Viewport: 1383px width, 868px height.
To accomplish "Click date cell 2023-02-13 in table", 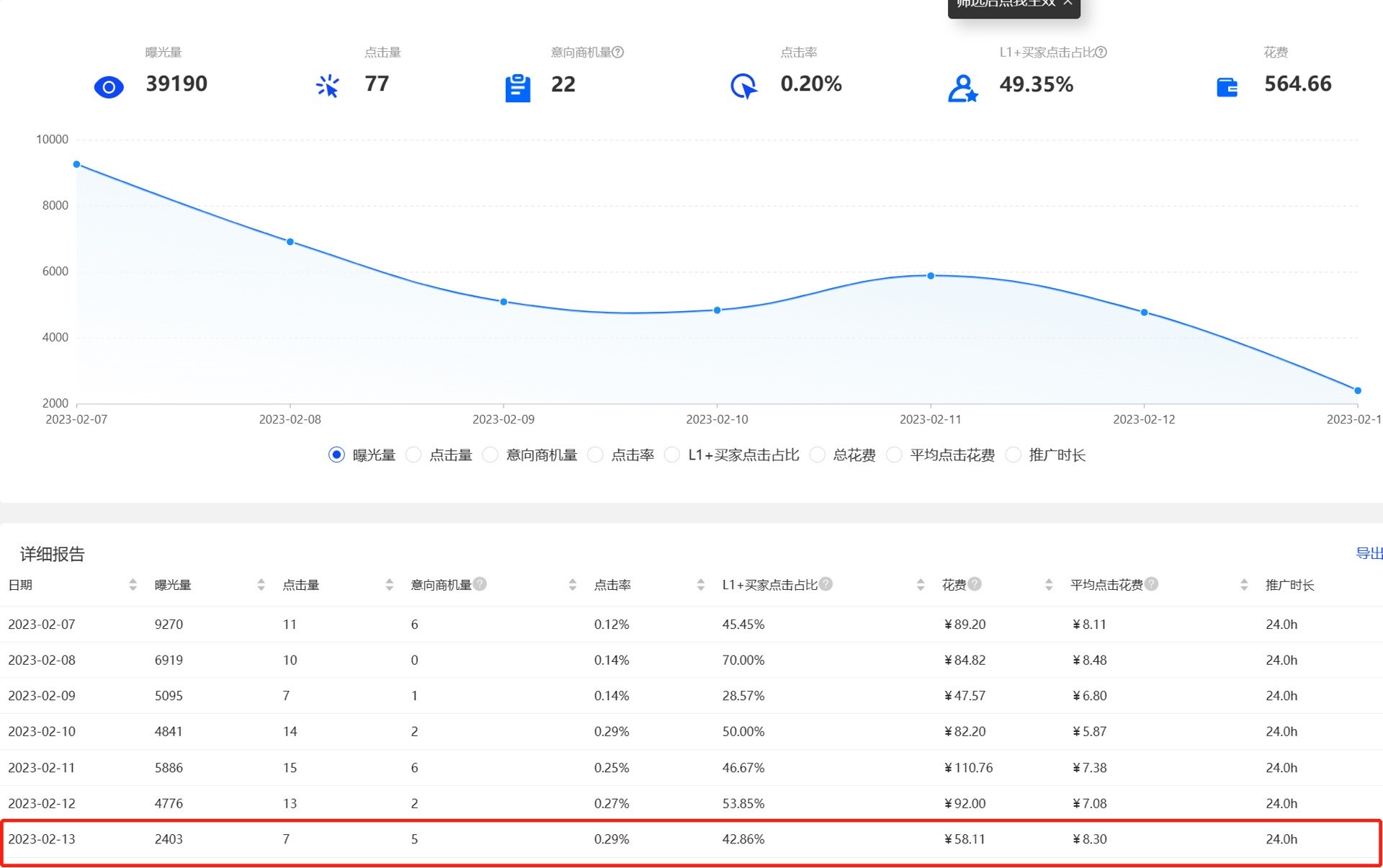I will point(42,839).
